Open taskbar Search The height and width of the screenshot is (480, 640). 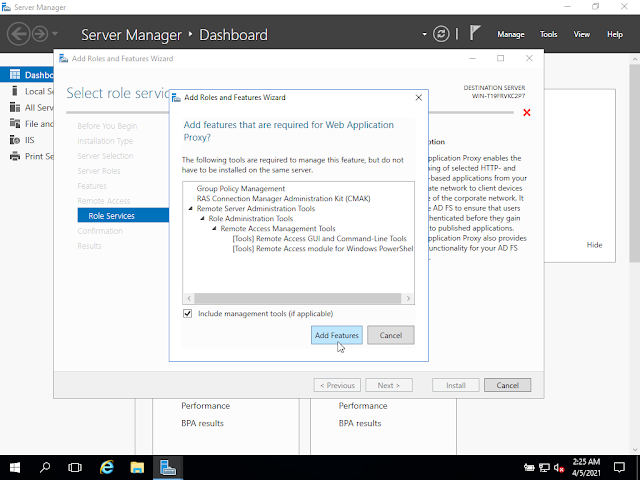point(45,467)
